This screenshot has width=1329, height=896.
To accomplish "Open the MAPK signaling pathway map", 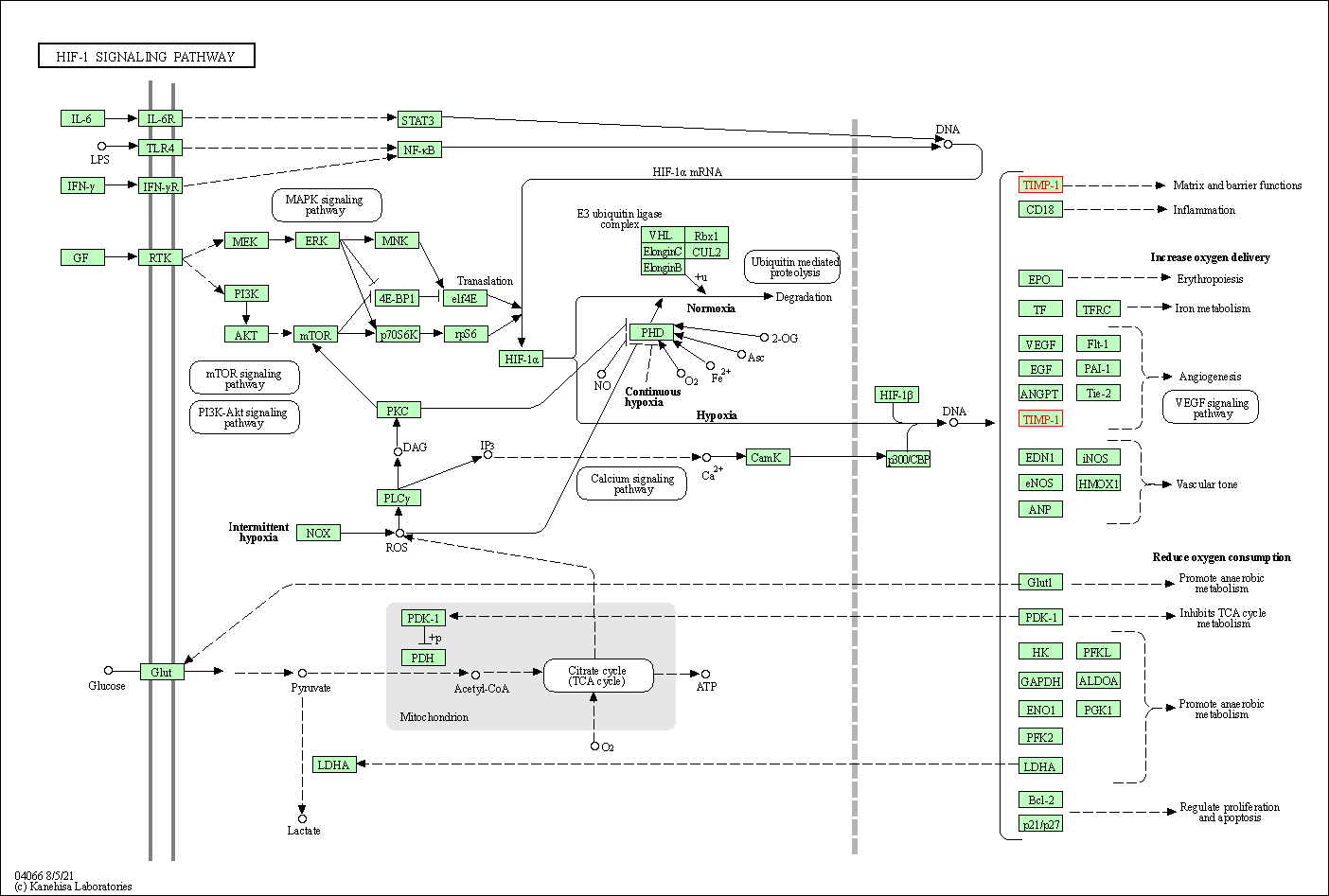I will pyautogui.click(x=326, y=204).
